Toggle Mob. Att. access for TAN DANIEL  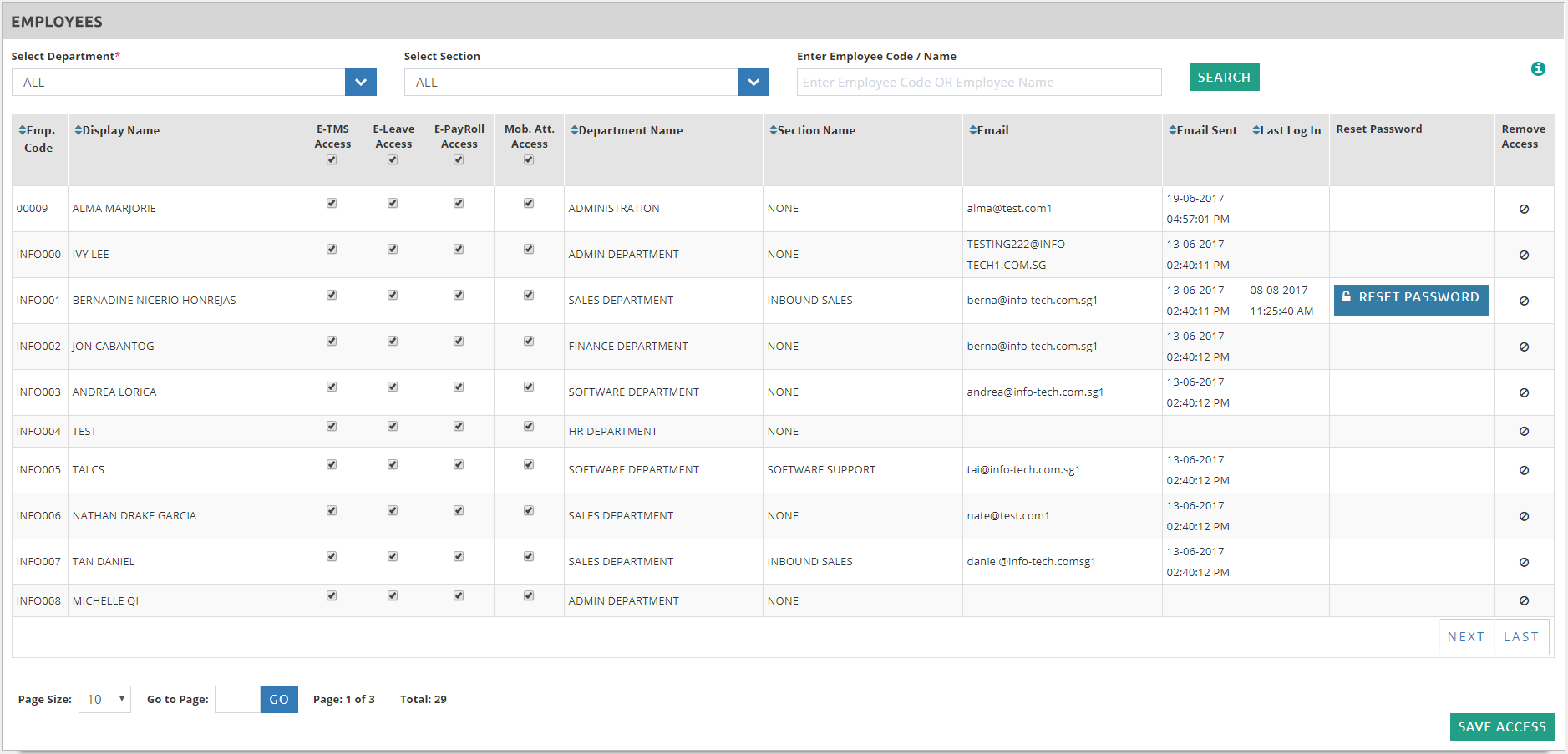click(x=529, y=556)
